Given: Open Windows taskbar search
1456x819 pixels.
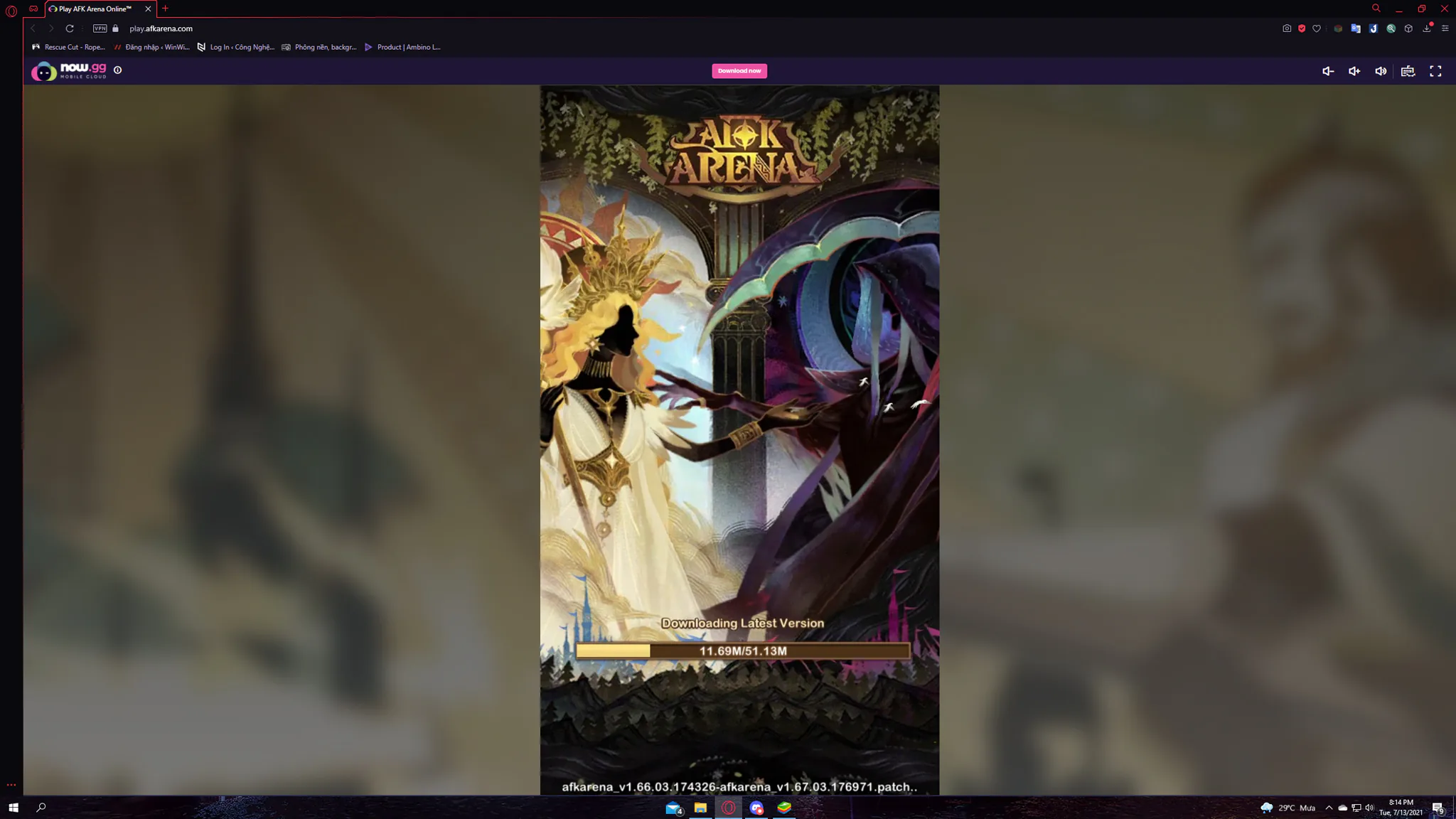Looking at the screenshot, I should 41,808.
